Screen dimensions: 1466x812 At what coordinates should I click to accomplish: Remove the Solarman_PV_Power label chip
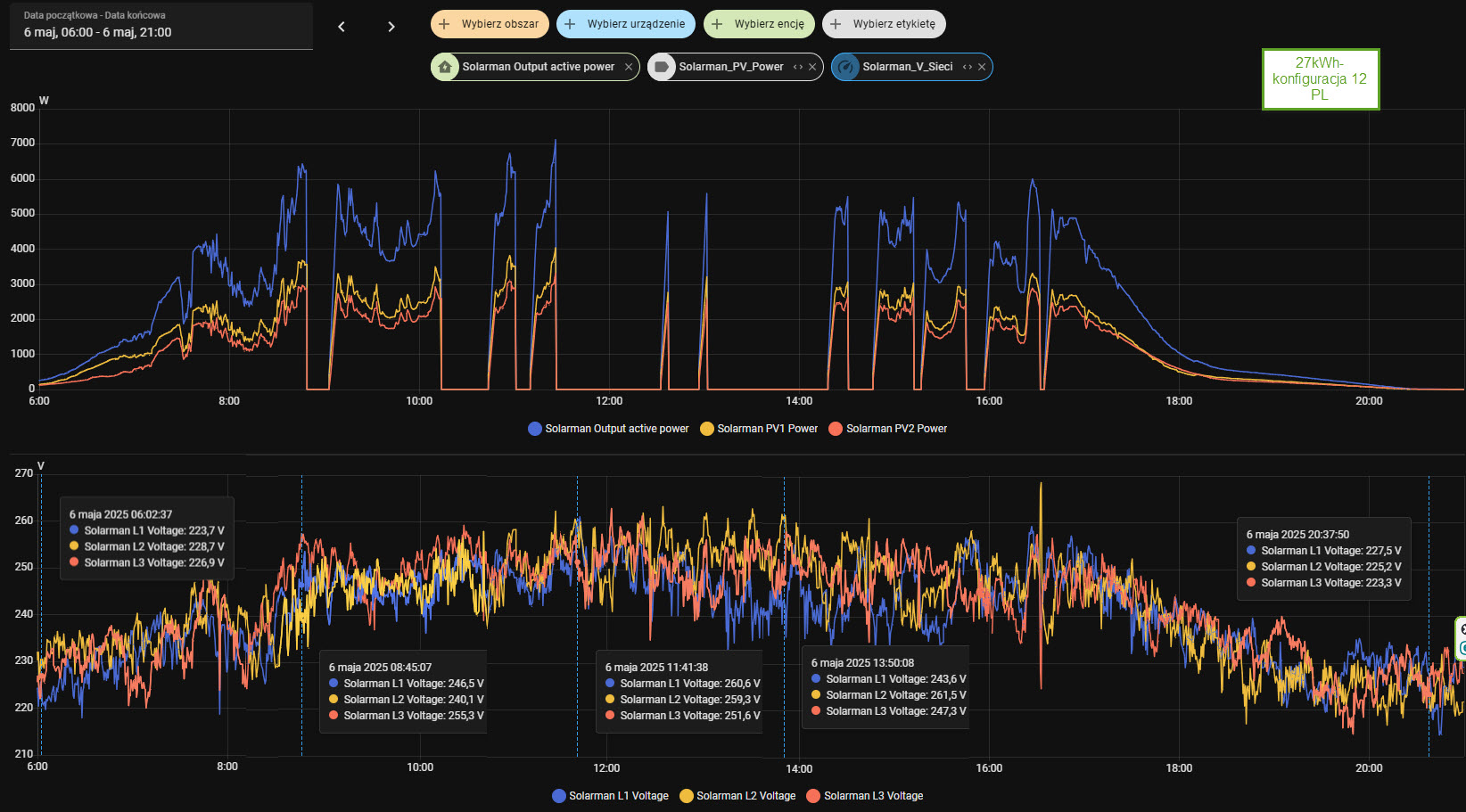[x=812, y=67]
